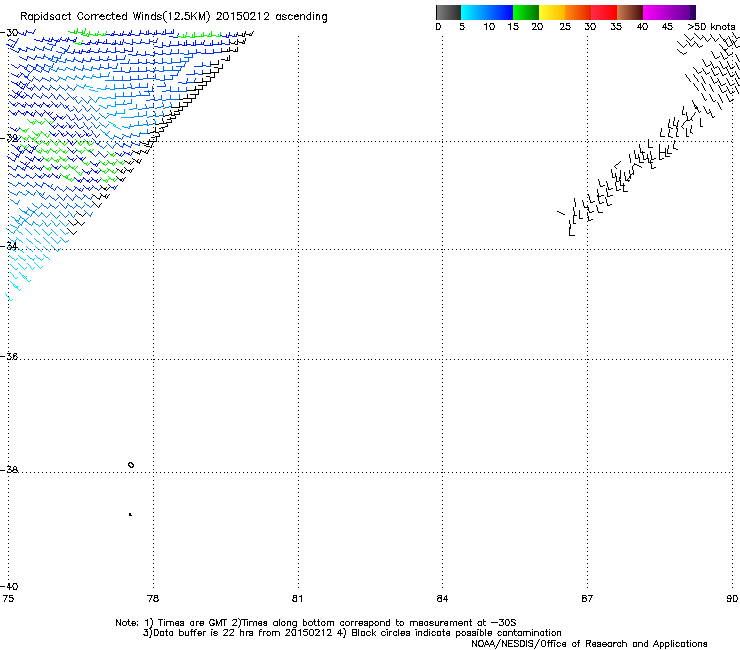This screenshot has width=740, height=650.
Task: Click the cyan 5-10 knots legend segment
Action: pyautogui.click(x=474, y=12)
